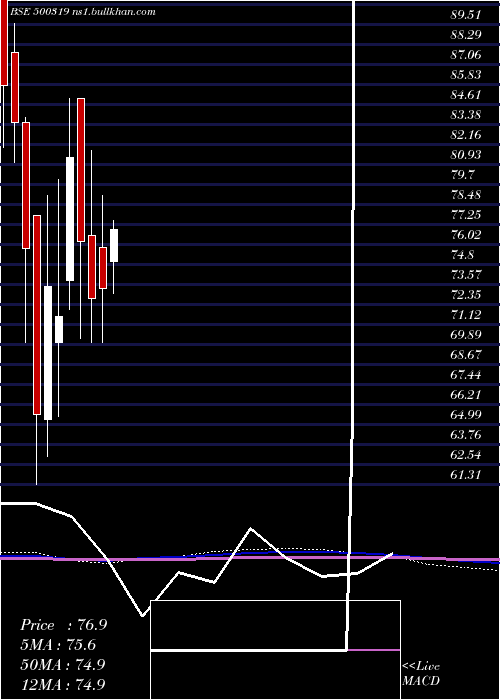The width and height of the screenshot is (500, 700).
Task: Click the 68.67 price axis label
Action: pos(466,355)
